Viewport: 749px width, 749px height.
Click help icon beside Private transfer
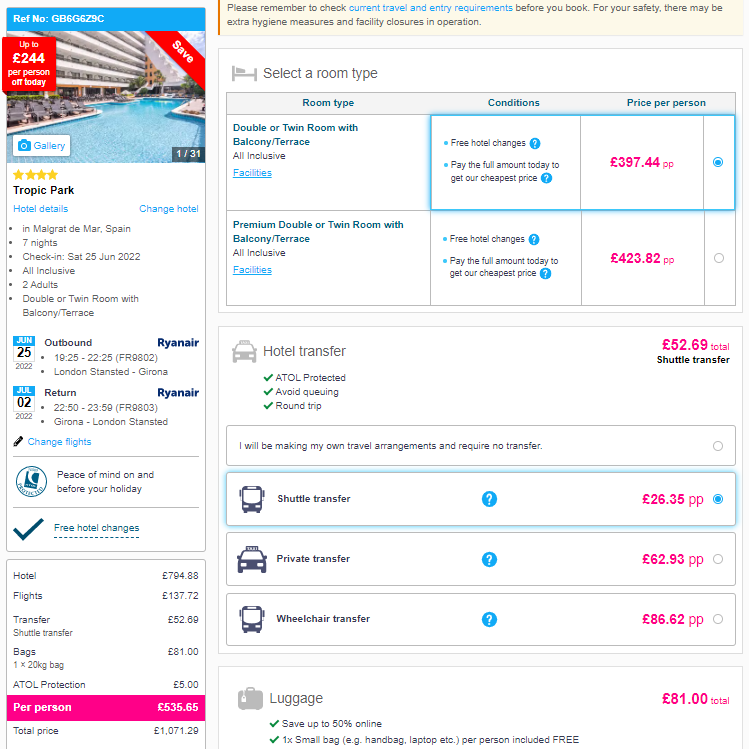coord(489,559)
